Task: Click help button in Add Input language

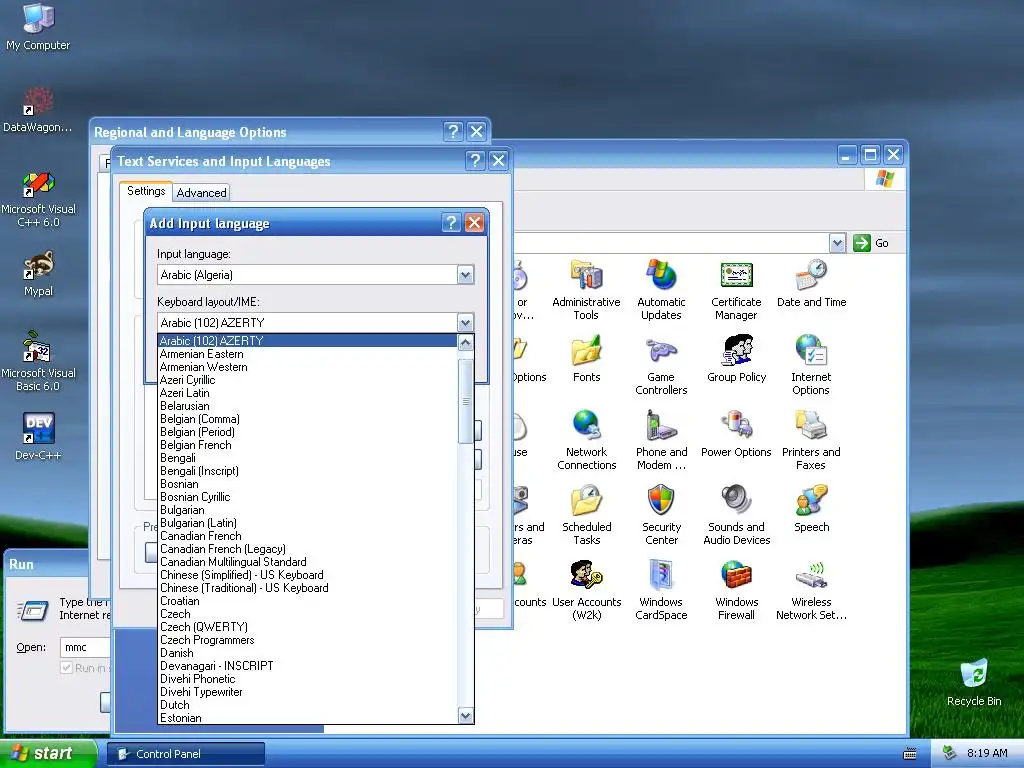Action: [x=451, y=223]
